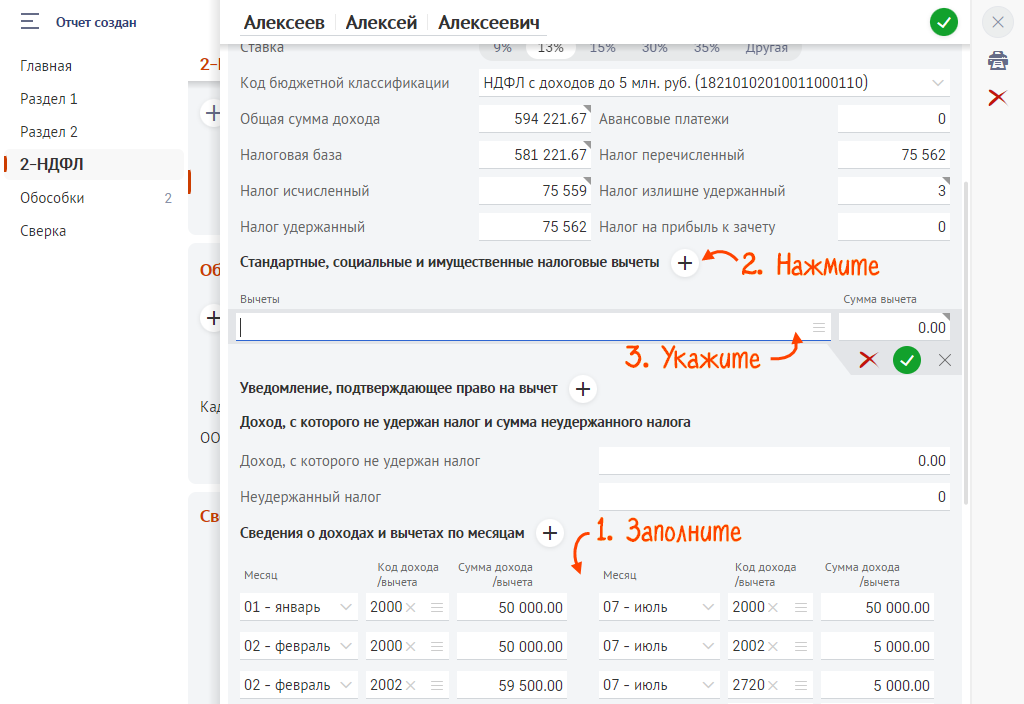
Task: Go to Обособки section in sidebar
Action: pos(52,198)
